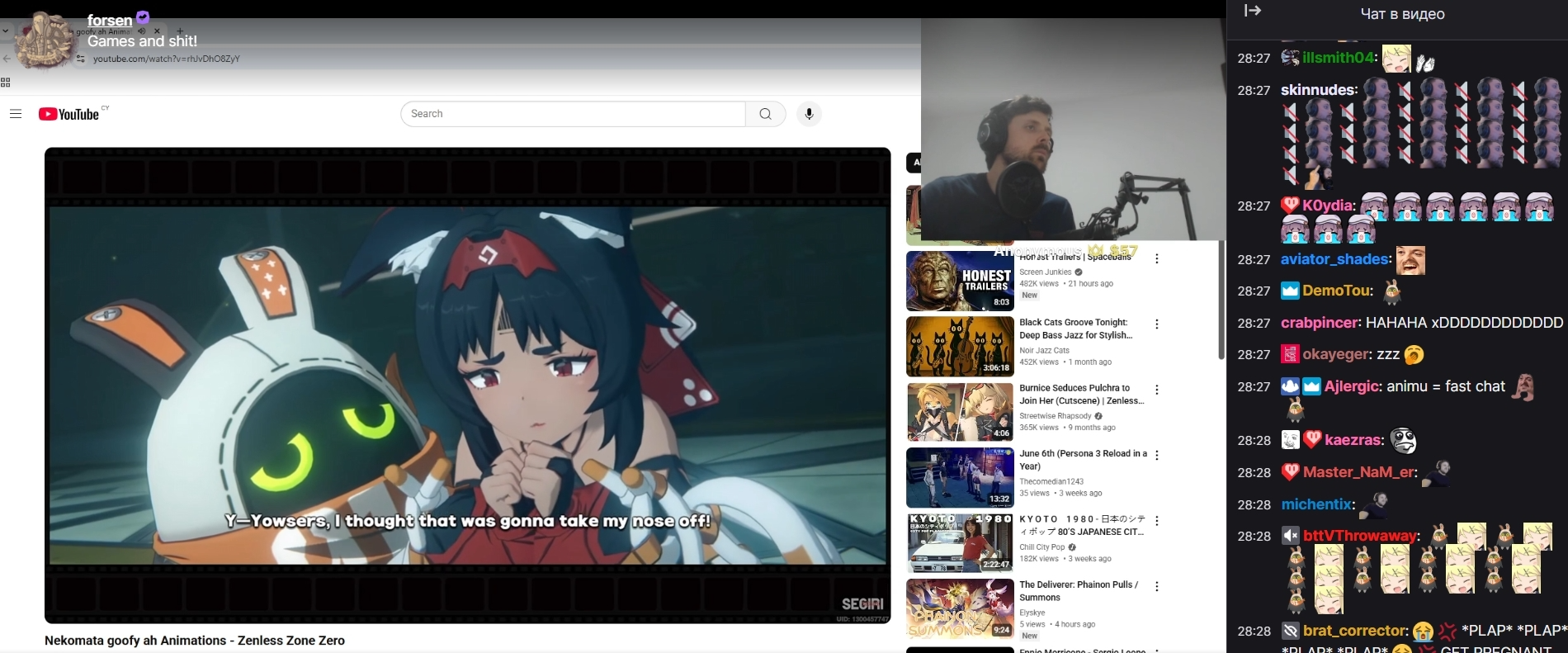Screen dimensions: 1568x653
Task: Open YouTube hamburger guide menu
Action: point(16,114)
